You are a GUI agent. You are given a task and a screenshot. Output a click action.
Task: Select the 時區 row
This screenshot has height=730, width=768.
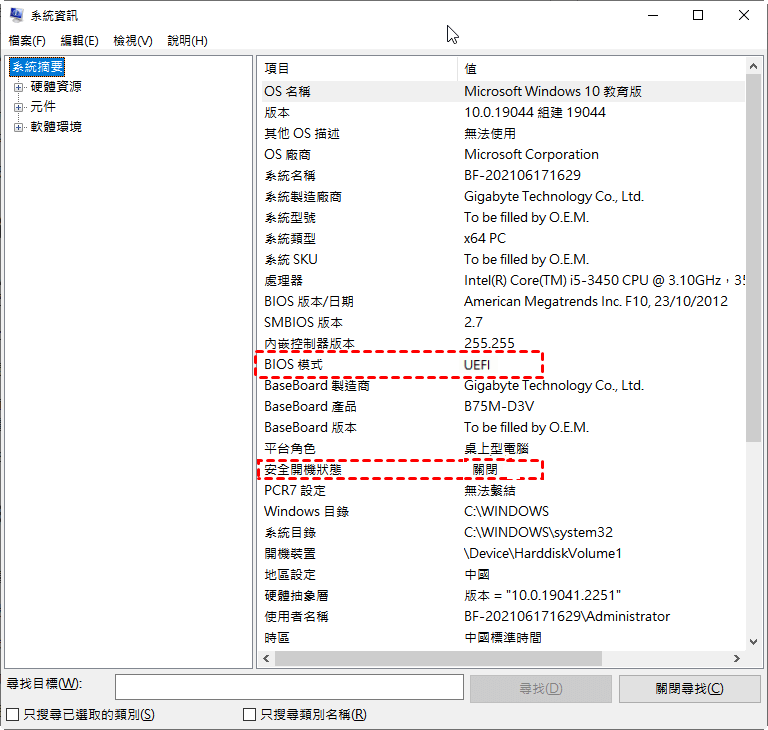[503, 637]
